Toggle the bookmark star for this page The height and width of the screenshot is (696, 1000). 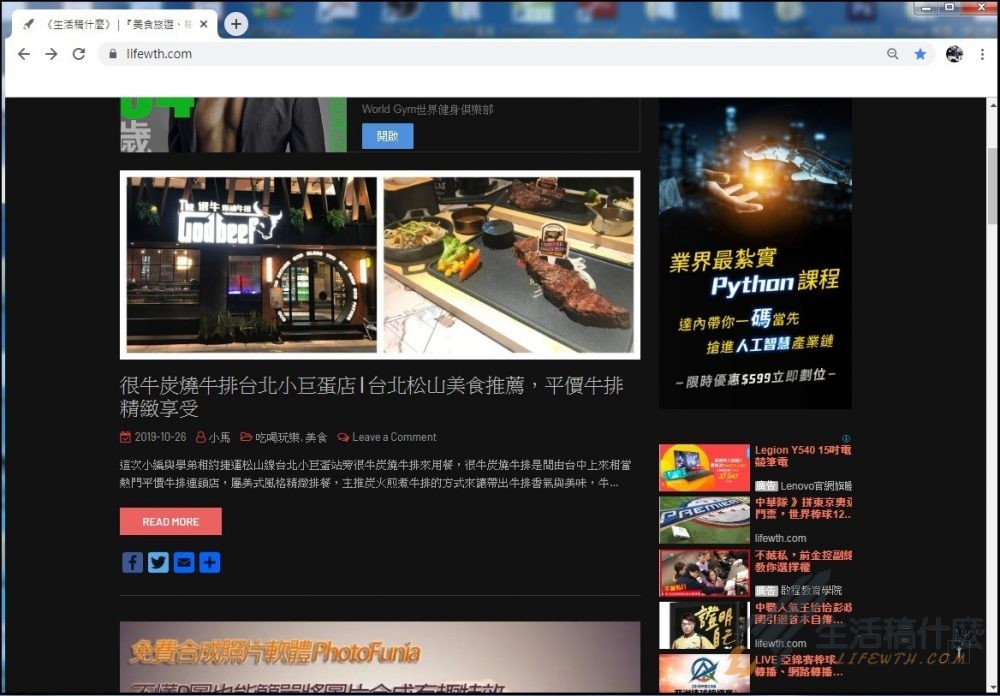pyautogui.click(x=920, y=54)
